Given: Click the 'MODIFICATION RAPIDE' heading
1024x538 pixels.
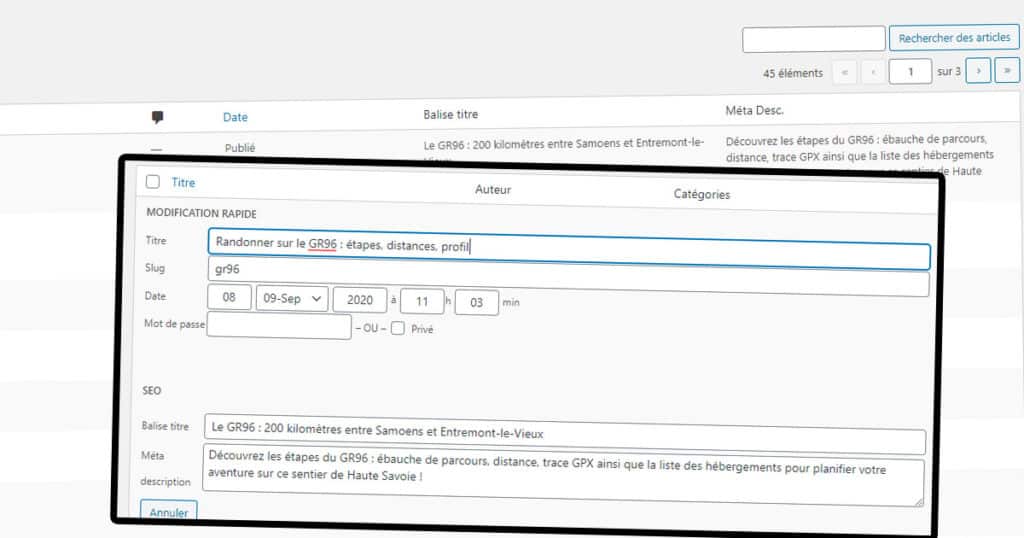Looking at the screenshot, I should click(x=201, y=214).
